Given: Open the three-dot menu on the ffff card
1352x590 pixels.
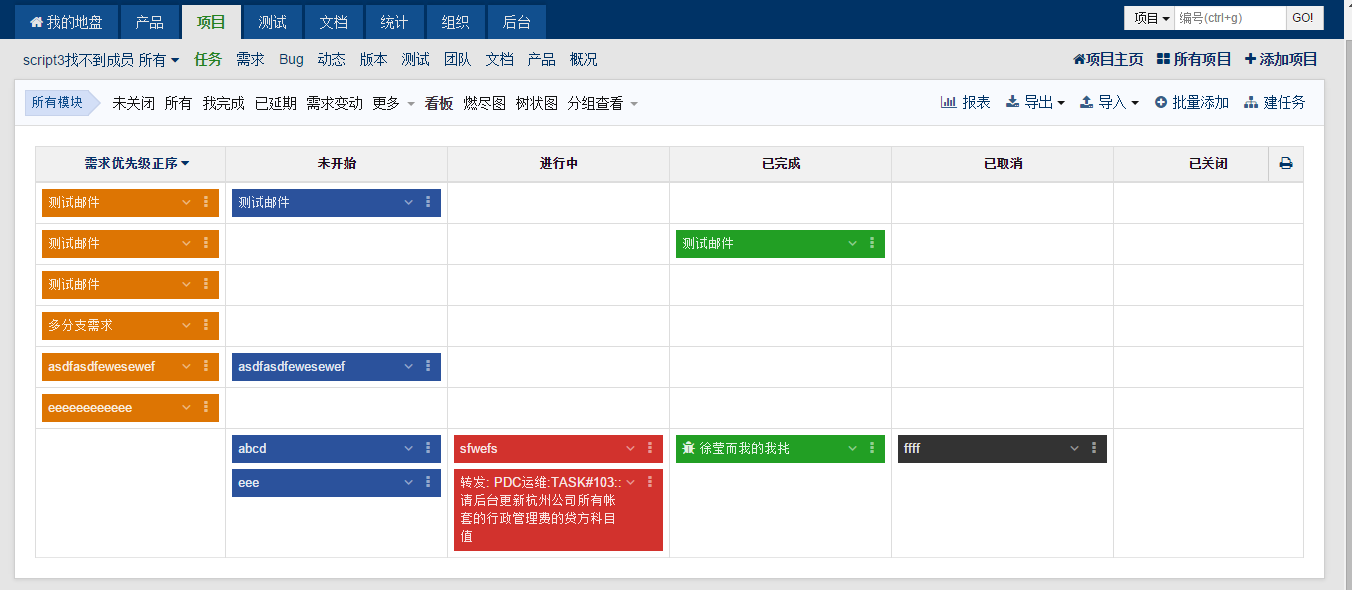Looking at the screenshot, I should click(x=1094, y=448).
